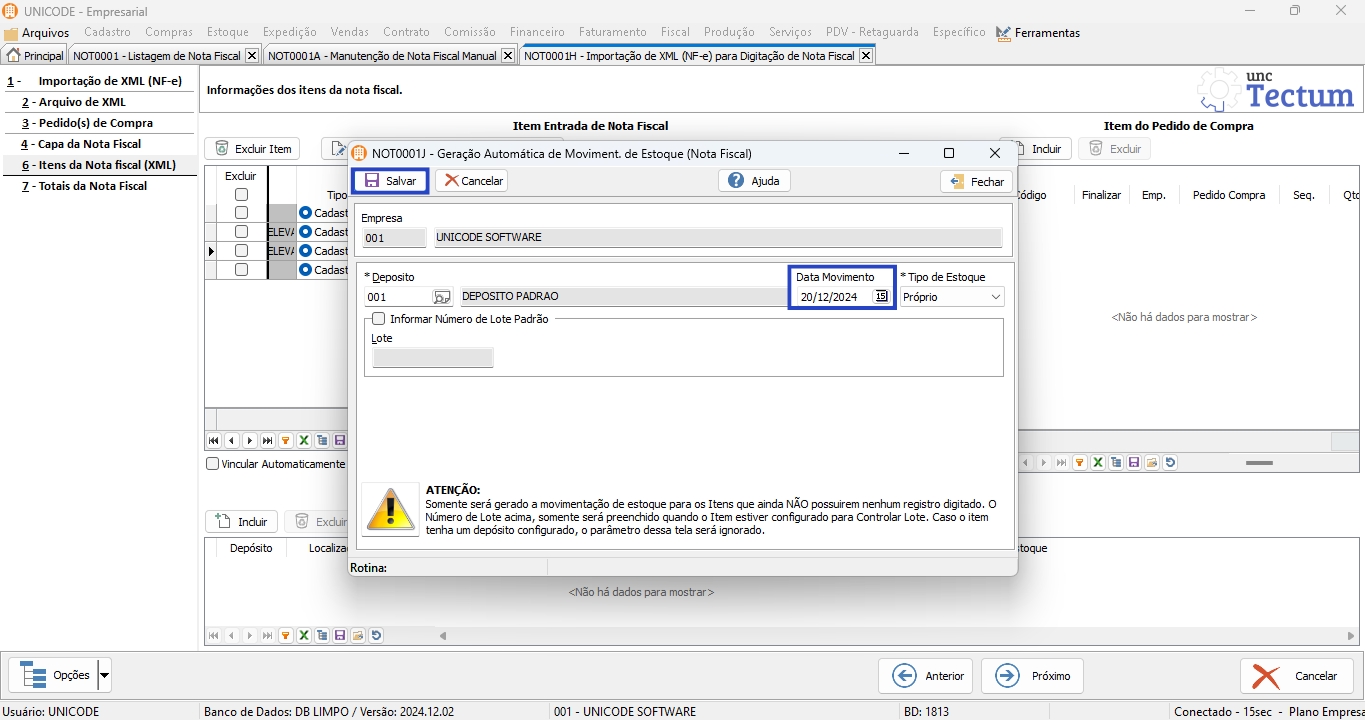Open the Ajuda help in the dialog

754,181
